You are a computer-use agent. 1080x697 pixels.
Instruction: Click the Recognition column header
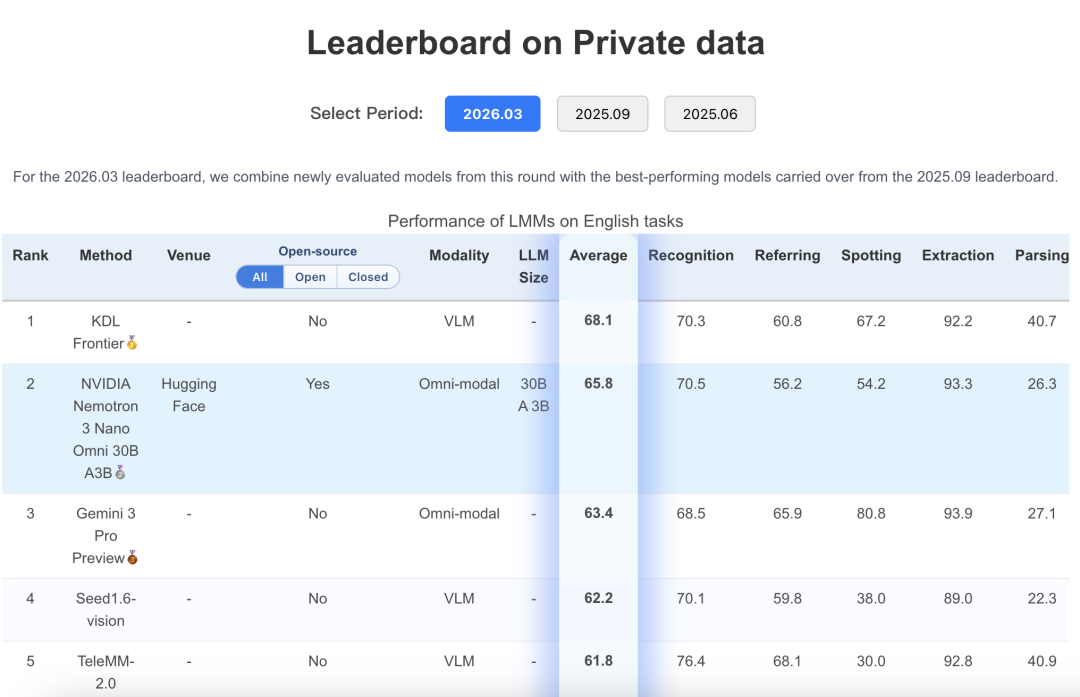pos(691,256)
